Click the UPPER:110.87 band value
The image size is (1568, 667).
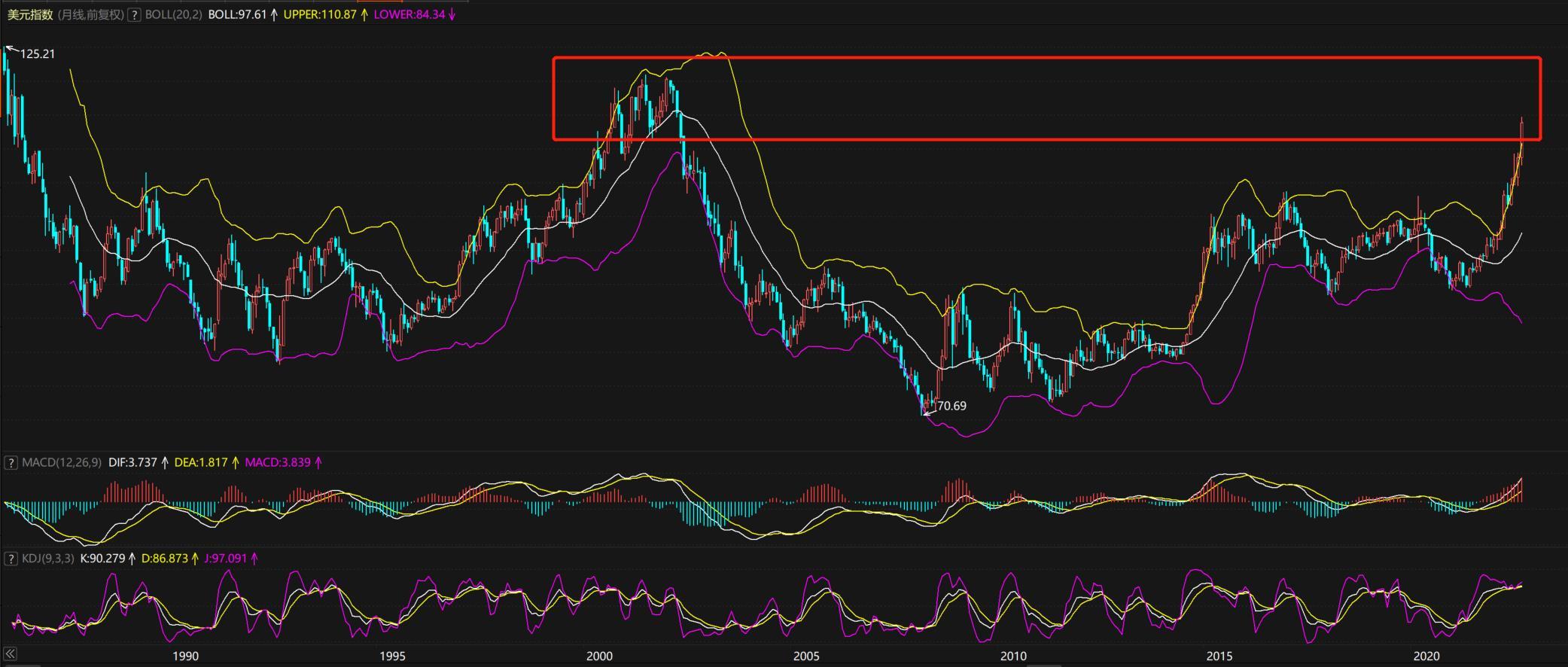point(320,14)
